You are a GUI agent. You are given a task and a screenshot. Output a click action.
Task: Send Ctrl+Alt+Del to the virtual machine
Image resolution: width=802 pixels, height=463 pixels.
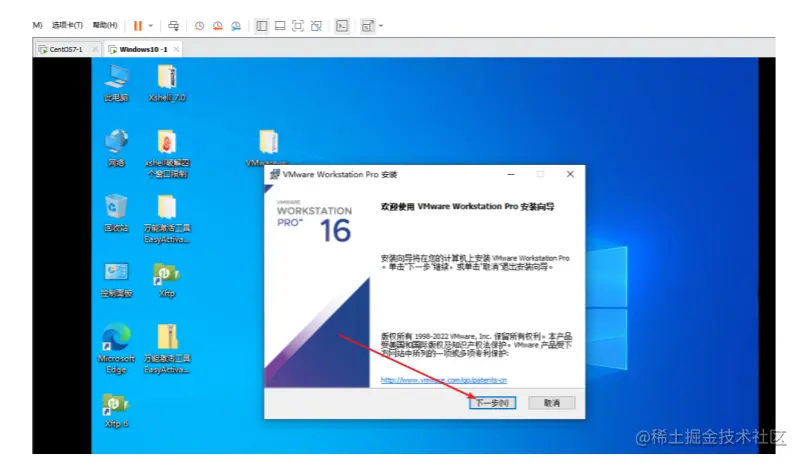coord(174,26)
